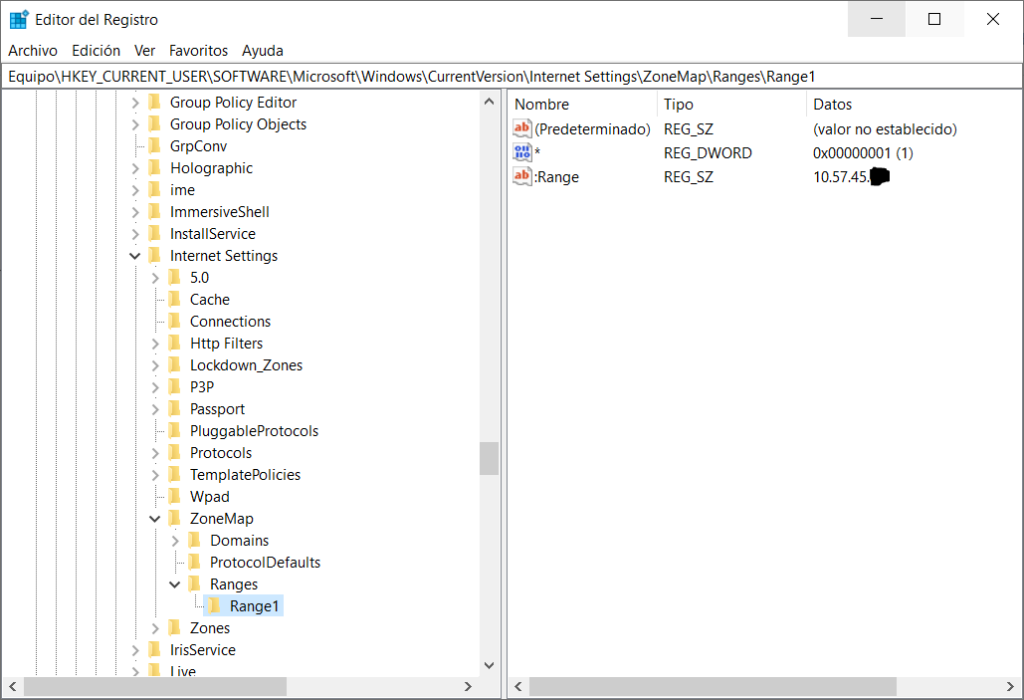Image resolution: width=1024 pixels, height=700 pixels.
Task: Click the tree pane vertical scrollbar thumb
Action: (489, 458)
